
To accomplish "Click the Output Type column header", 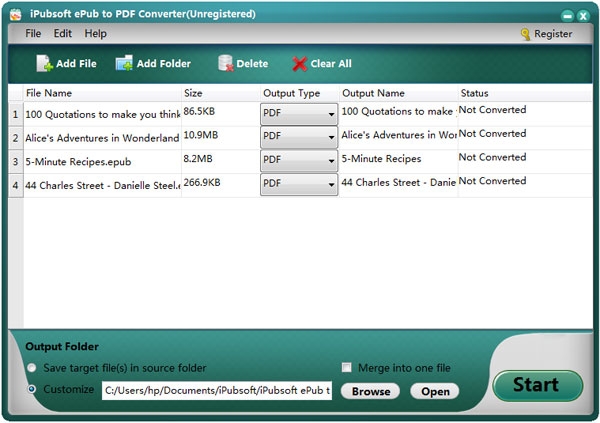I will [300, 93].
